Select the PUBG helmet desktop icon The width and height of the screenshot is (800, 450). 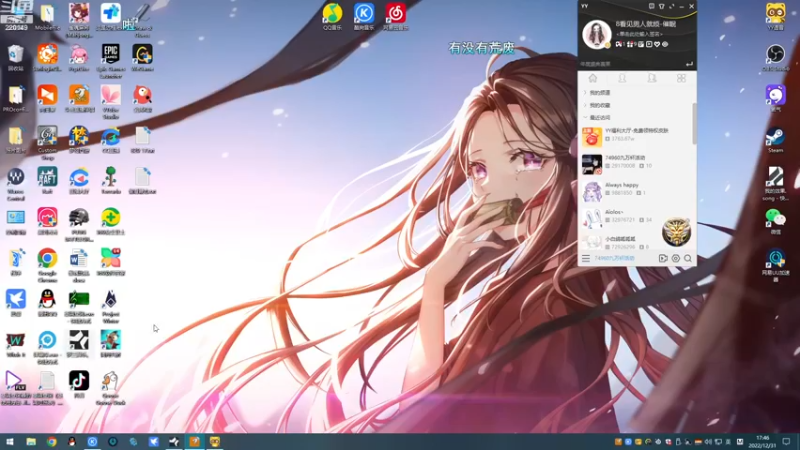click(x=79, y=225)
